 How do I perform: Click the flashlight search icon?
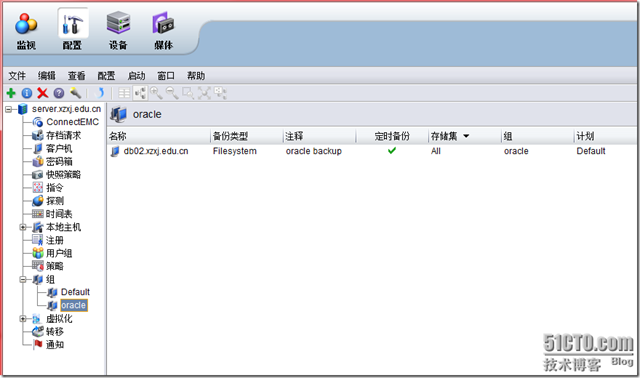pyautogui.click(x=76, y=93)
